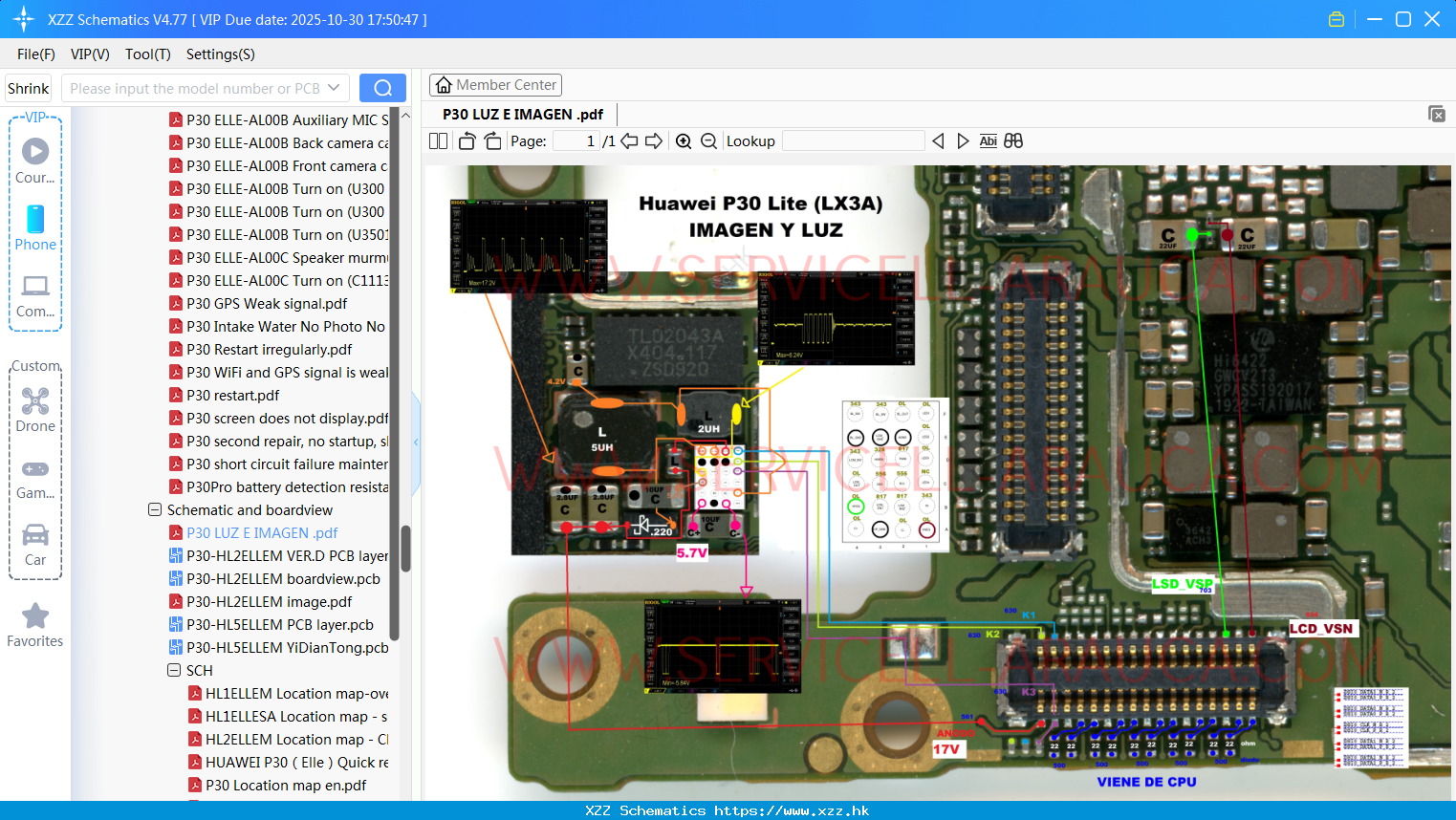Open P30 Restart irregularly.pdf
Screen dimensions: 1456x820
click(x=260, y=349)
